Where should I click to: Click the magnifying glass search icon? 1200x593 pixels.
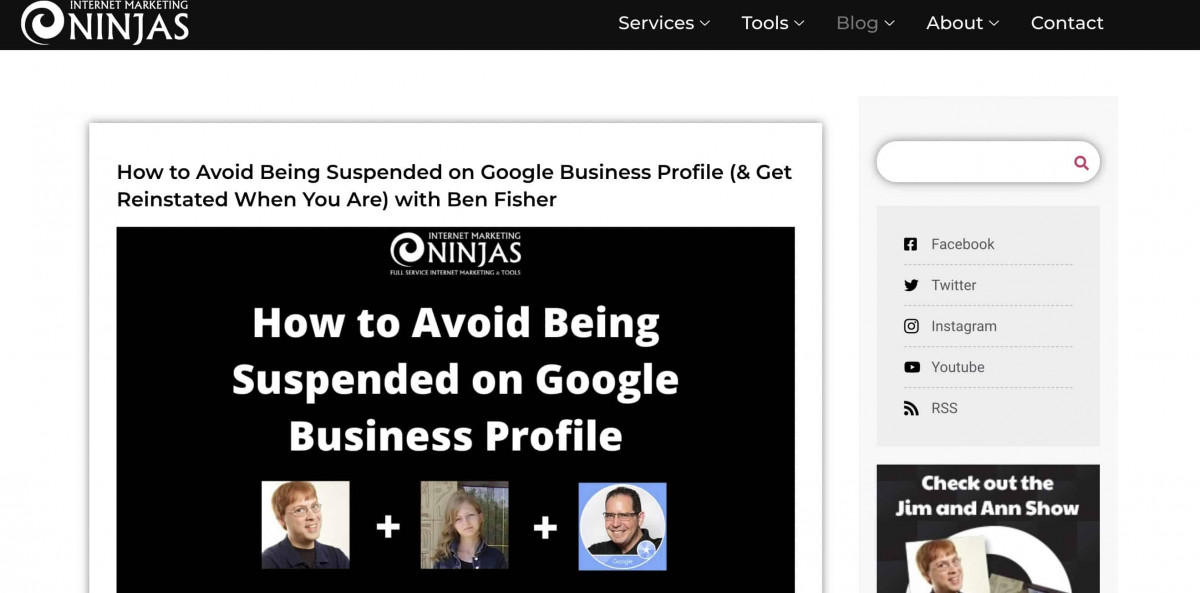(x=1081, y=162)
